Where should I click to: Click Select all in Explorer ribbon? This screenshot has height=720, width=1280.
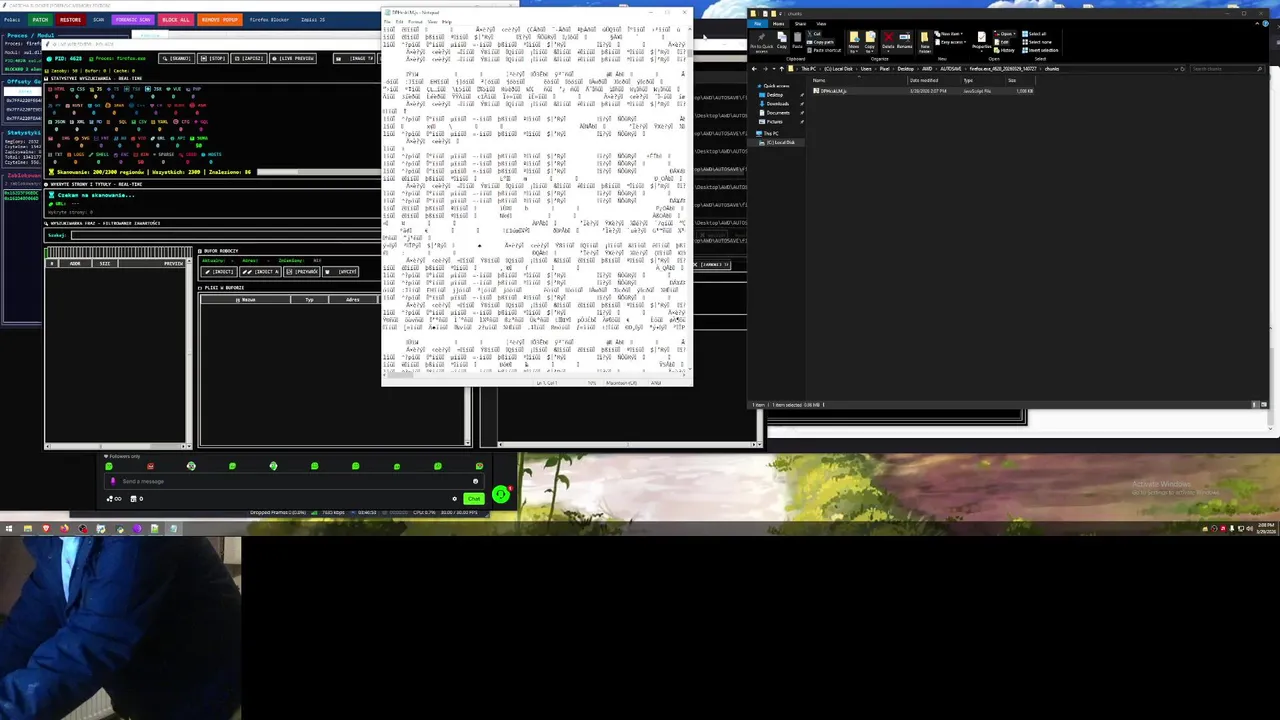(1034, 34)
